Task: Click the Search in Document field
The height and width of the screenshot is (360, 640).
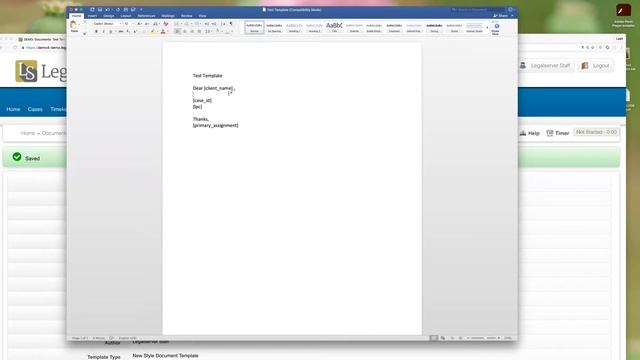Action: point(477,9)
